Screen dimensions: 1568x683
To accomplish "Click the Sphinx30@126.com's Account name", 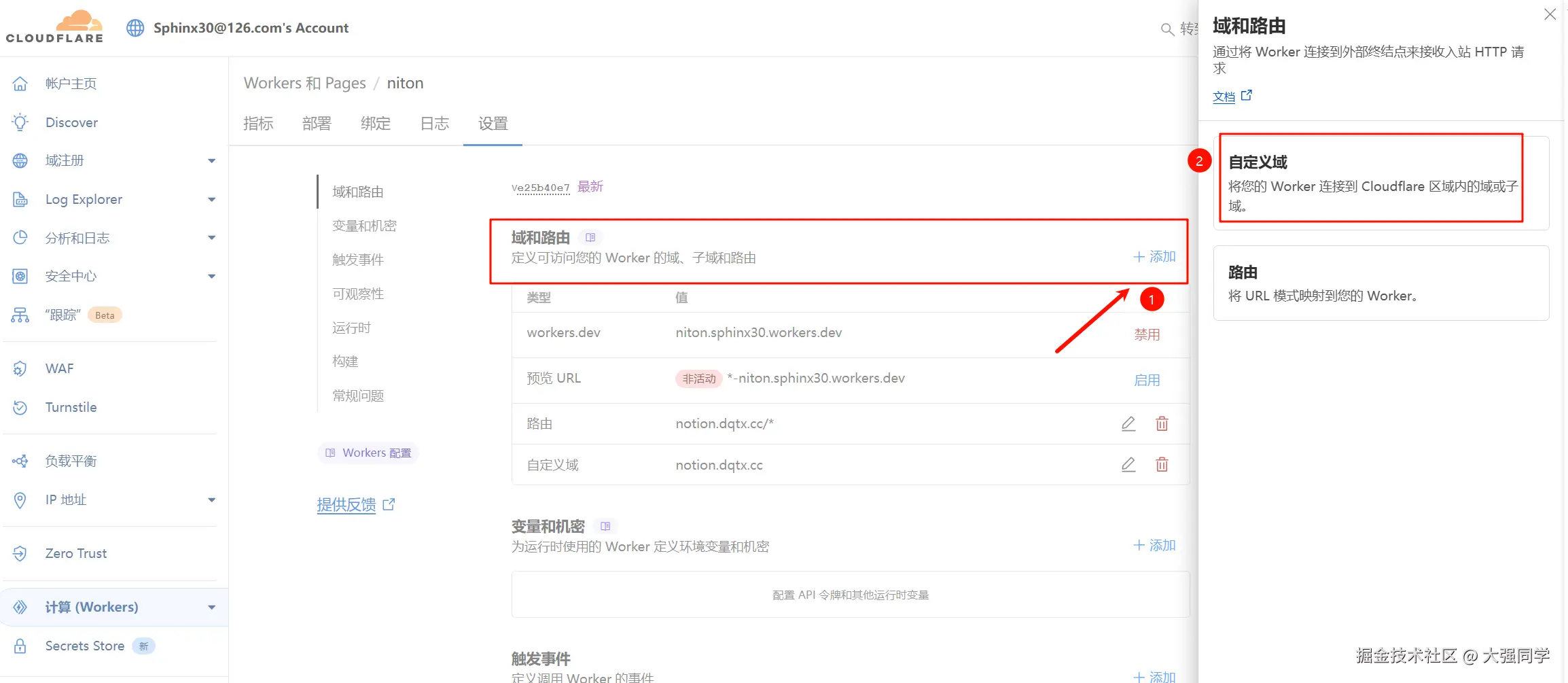I will [x=251, y=28].
